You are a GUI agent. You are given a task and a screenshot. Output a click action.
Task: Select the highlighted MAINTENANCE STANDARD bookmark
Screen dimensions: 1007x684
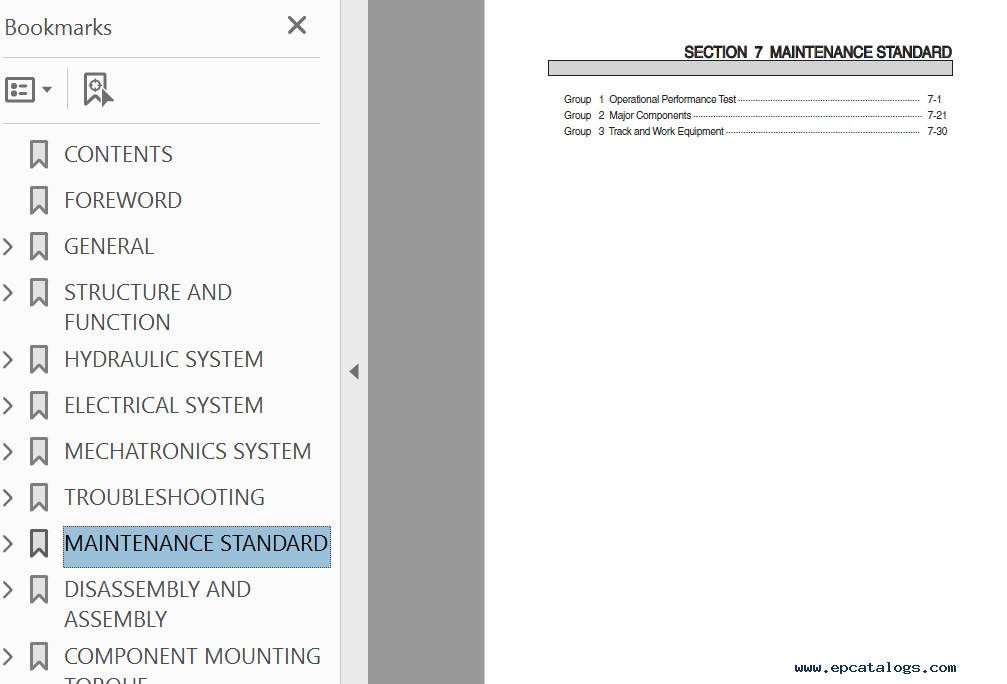[197, 546]
